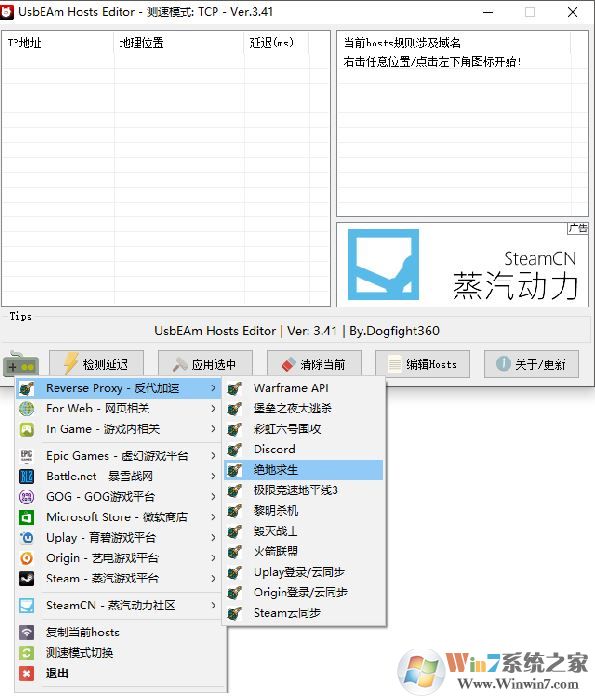This screenshot has width=595, height=698.
Task: Click the Microsoft Store green icon
Action: point(27,517)
